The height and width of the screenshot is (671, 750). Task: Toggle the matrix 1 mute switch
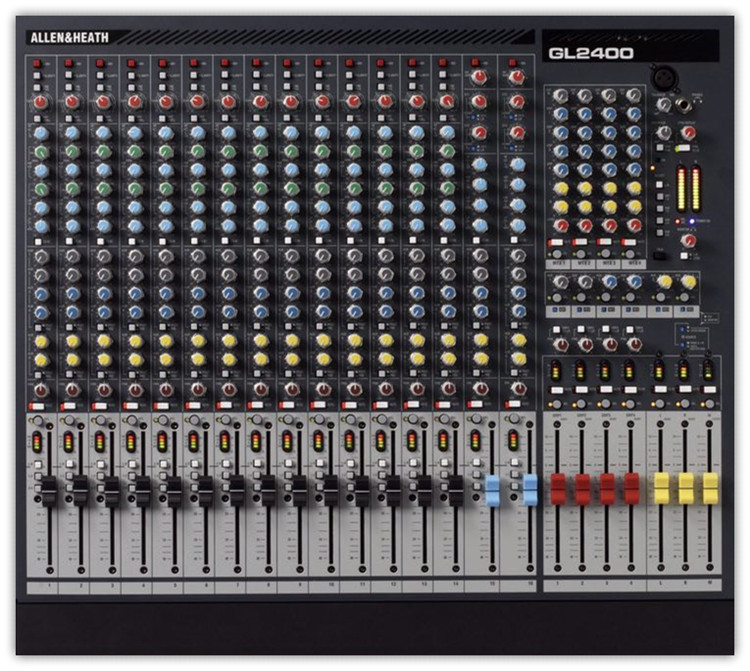click(x=556, y=242)
